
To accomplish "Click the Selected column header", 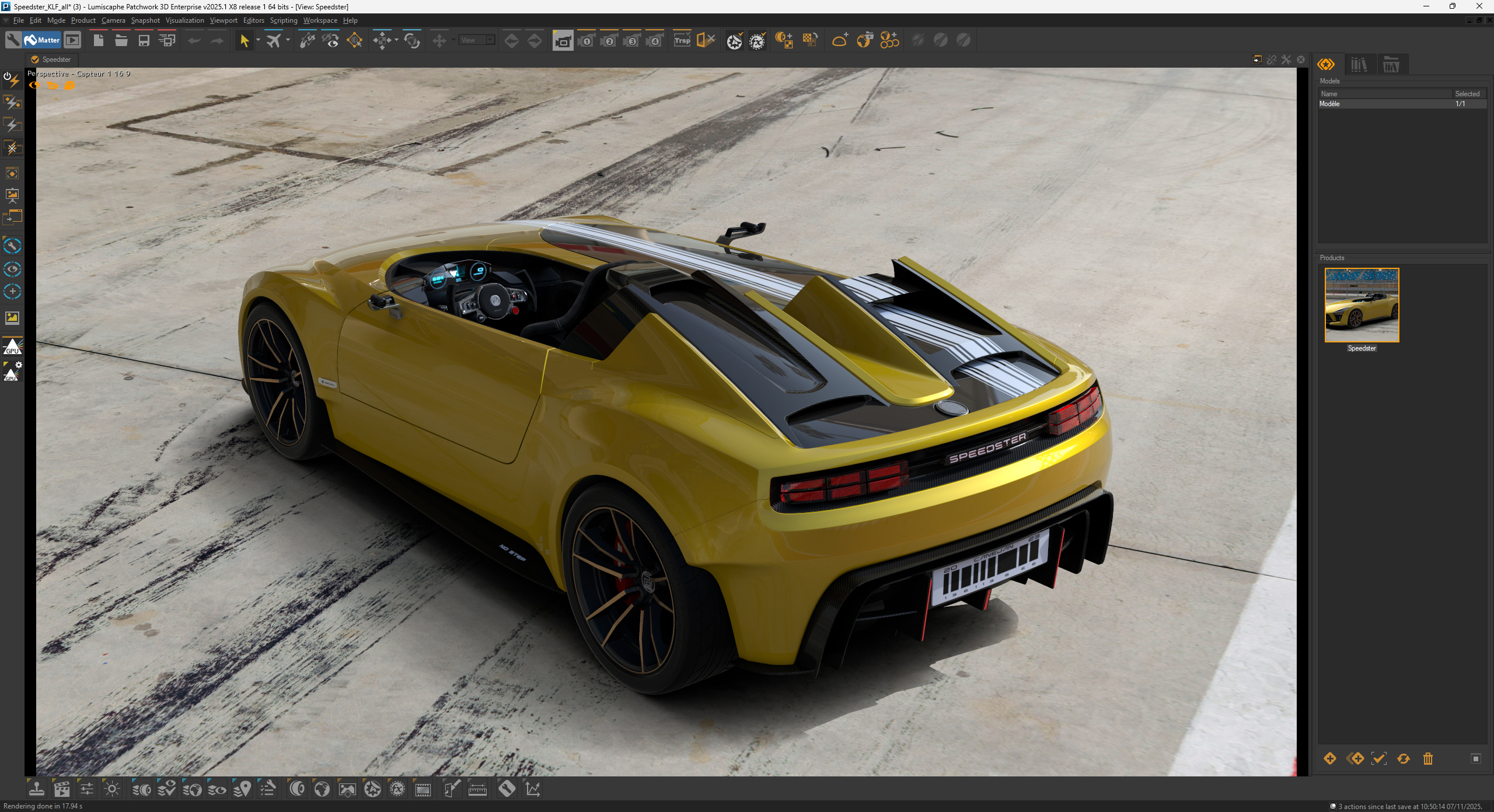I will click(1467, 94).
